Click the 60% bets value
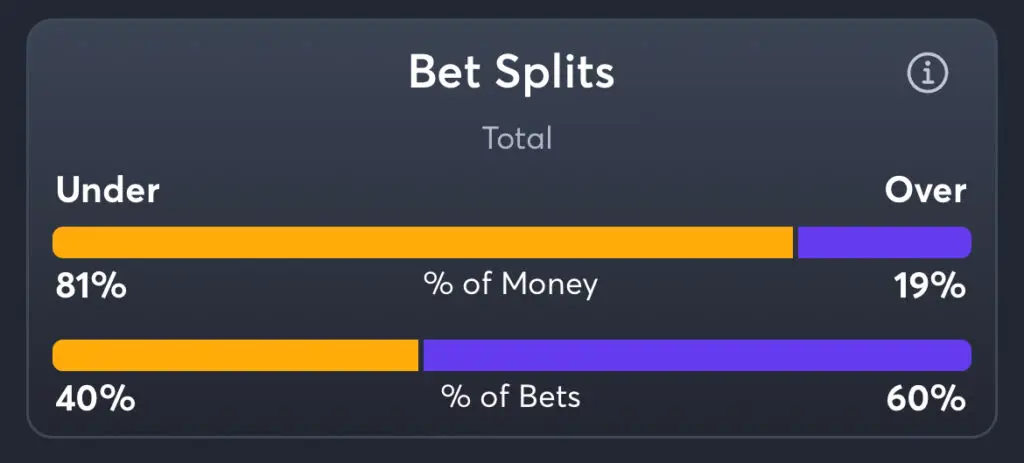This screenshot has height=463, width=1024. 926,399
